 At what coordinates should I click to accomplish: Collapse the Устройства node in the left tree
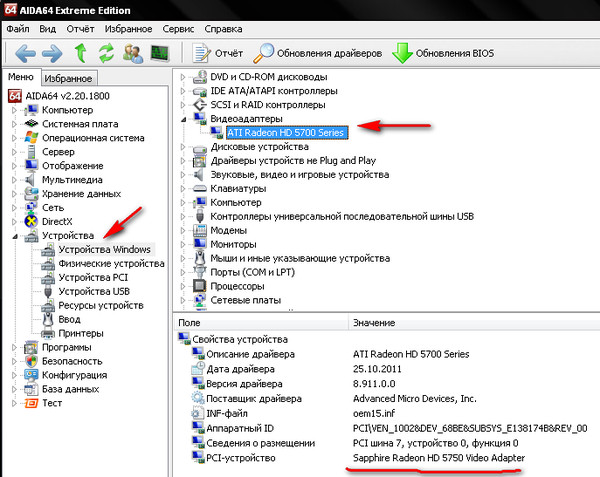(x=15, y=236)
